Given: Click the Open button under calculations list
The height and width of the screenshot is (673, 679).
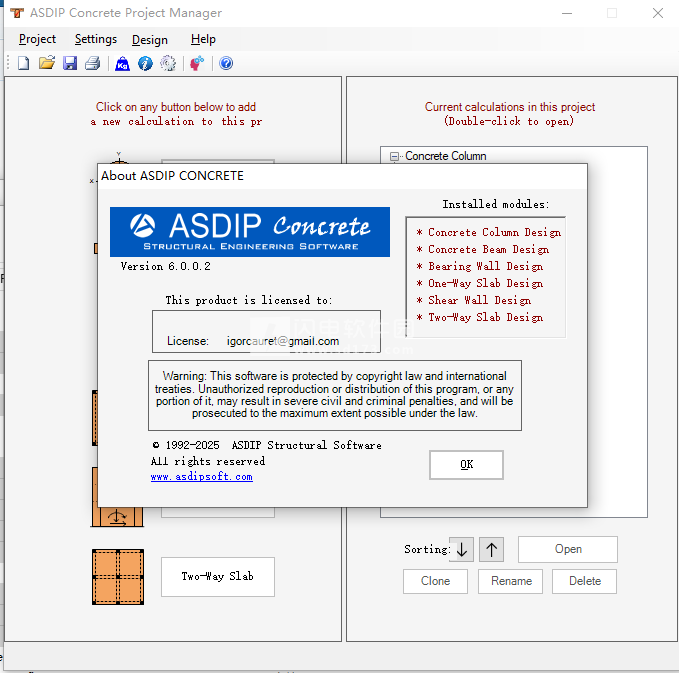Looking at the screenshot, I should point(568,549).
